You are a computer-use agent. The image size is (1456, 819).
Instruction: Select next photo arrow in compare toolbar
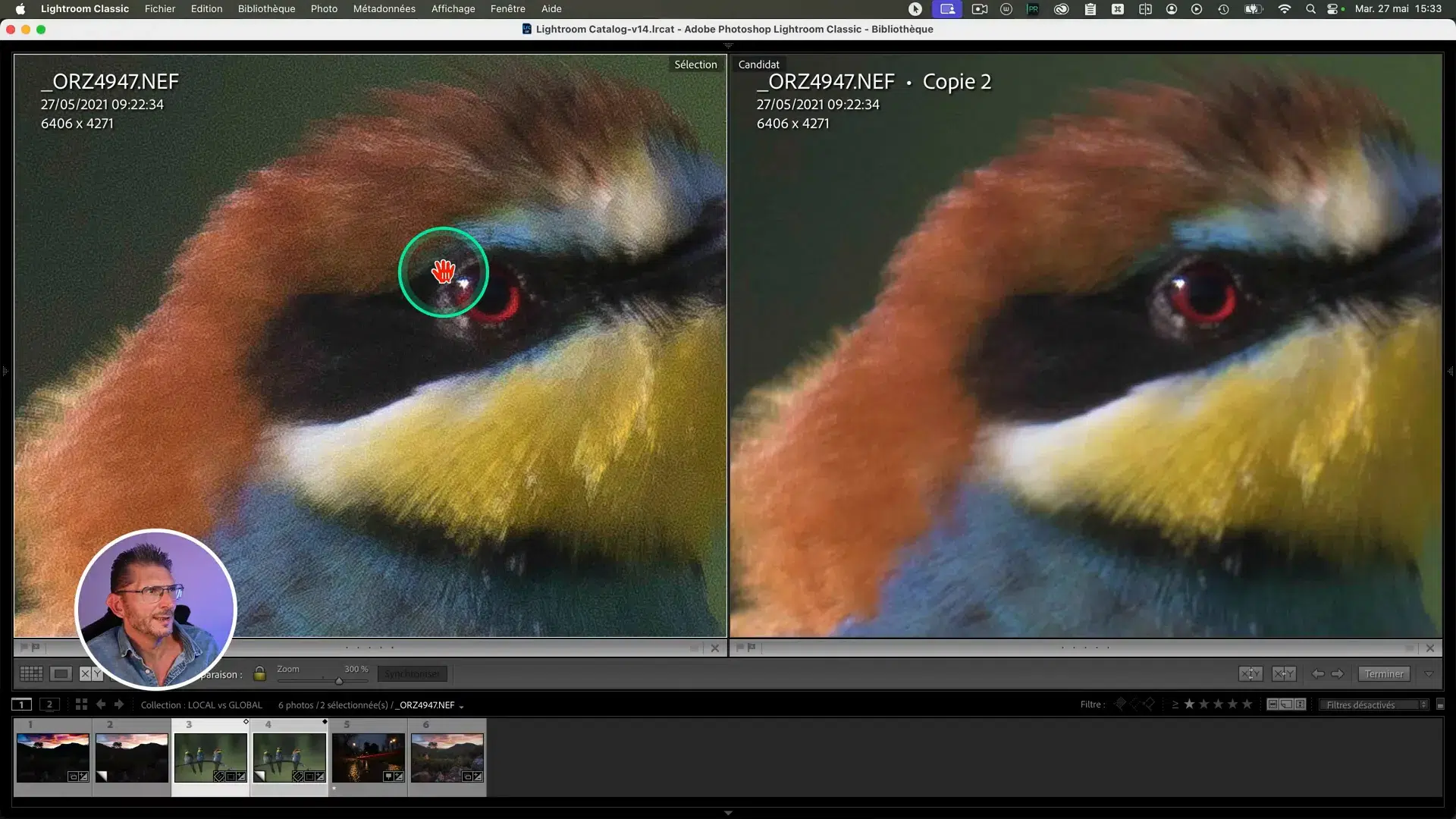[x=1338, y=673]
